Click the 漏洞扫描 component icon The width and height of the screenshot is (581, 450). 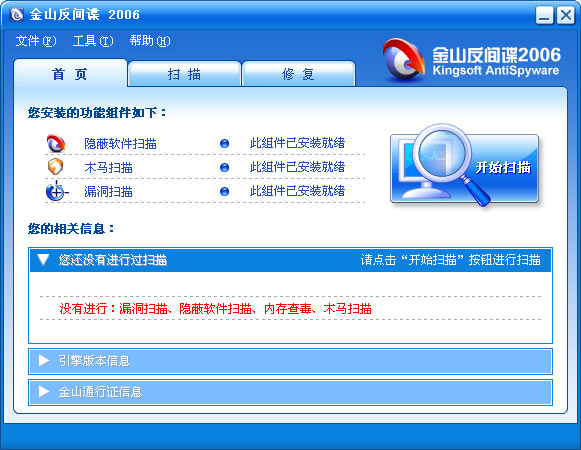pyautogui.click(x=57, y=191)
